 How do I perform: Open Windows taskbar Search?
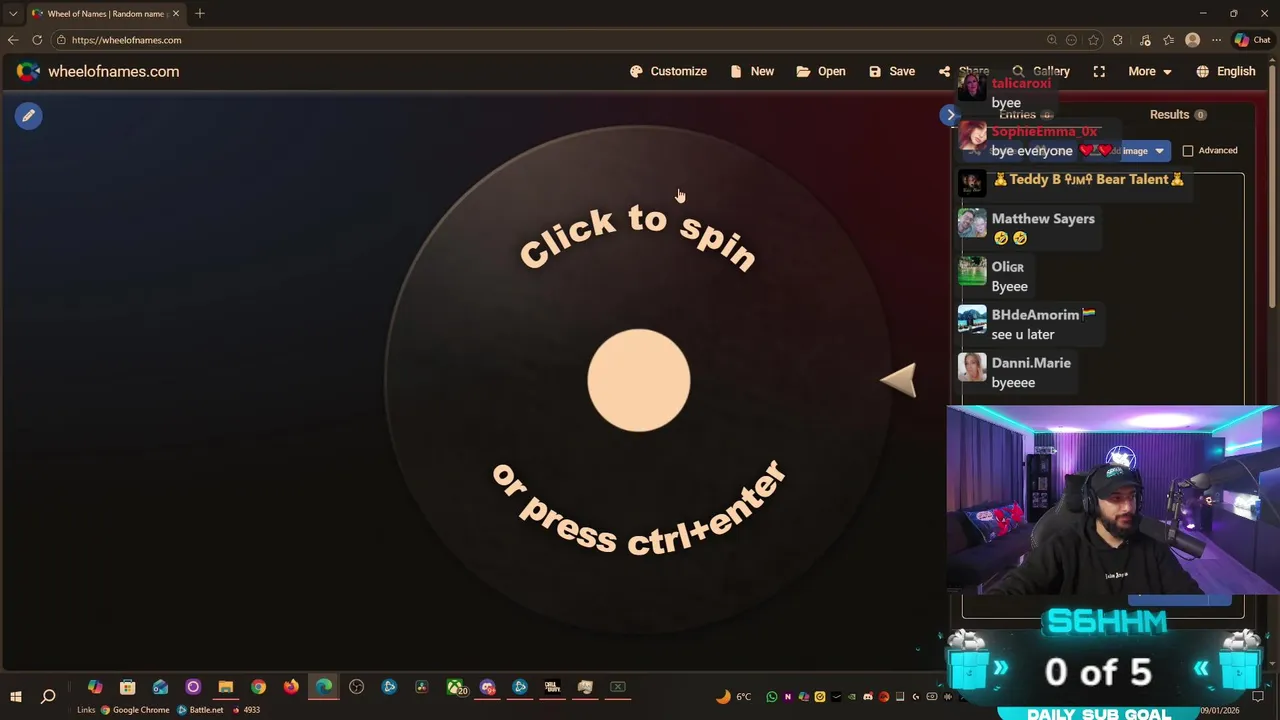tap(48, 696)
